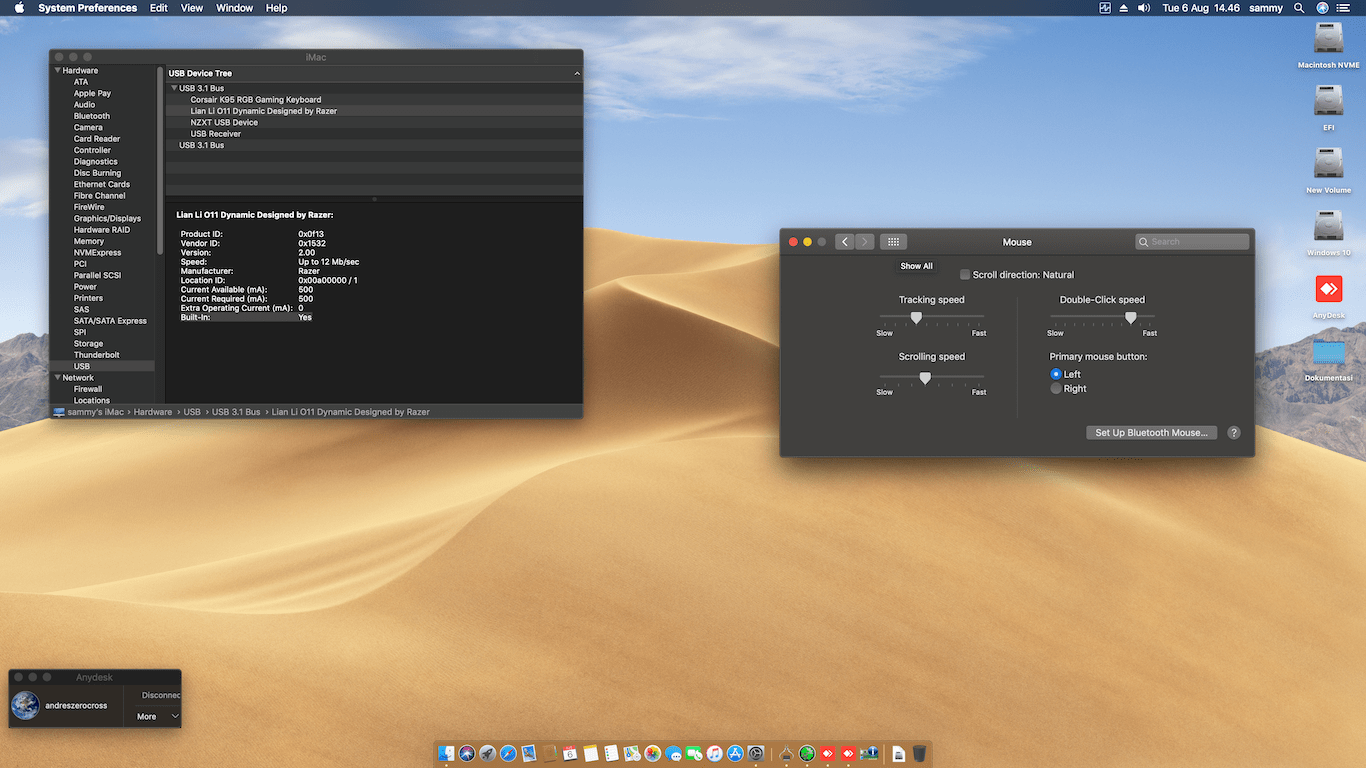Open the Macintosh NVME drive icon
Screen dimensions: 1366x768
click(1328, 39)
